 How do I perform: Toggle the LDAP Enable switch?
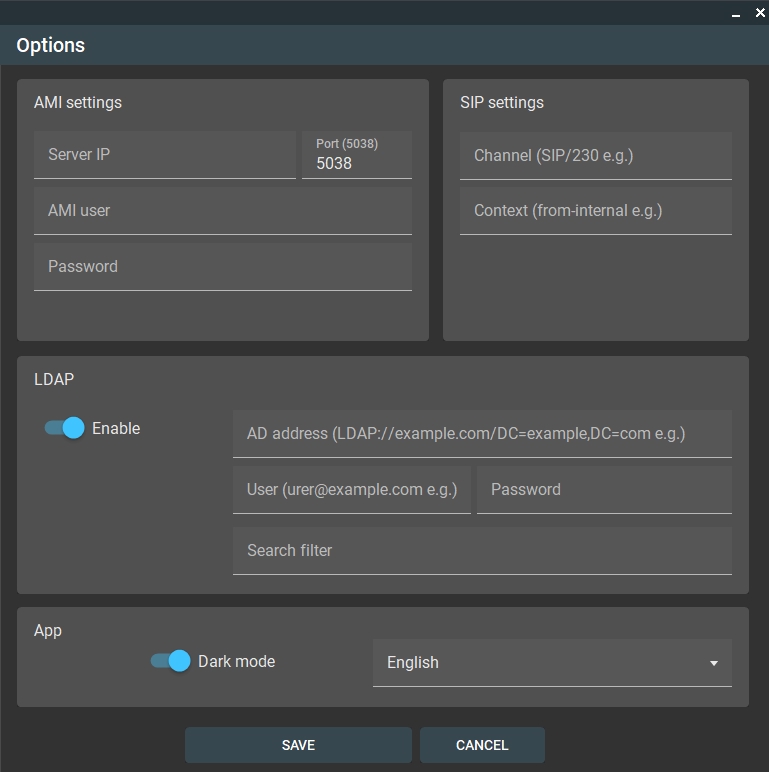coord(64,428)
